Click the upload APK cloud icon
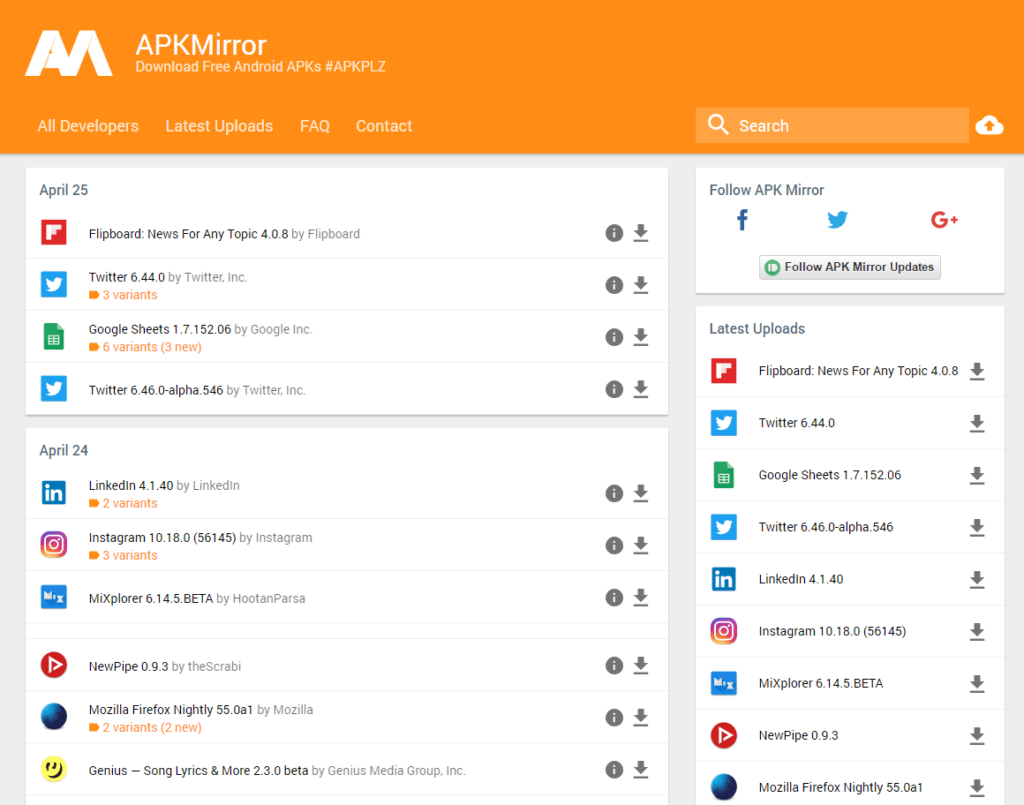 pyautogui.click(x=989, y=125)
